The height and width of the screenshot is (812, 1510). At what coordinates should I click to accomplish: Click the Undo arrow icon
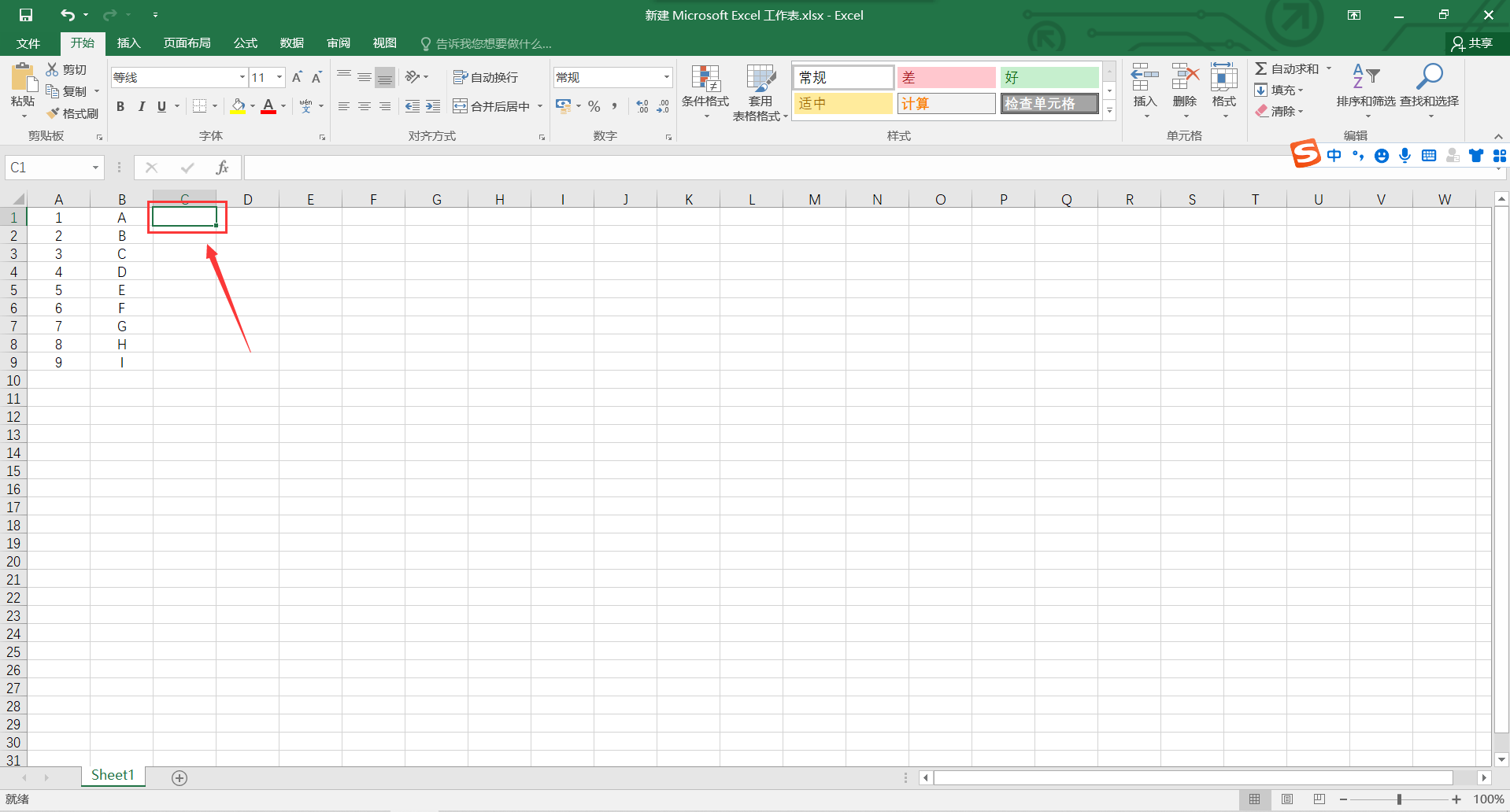click(68, 15)
